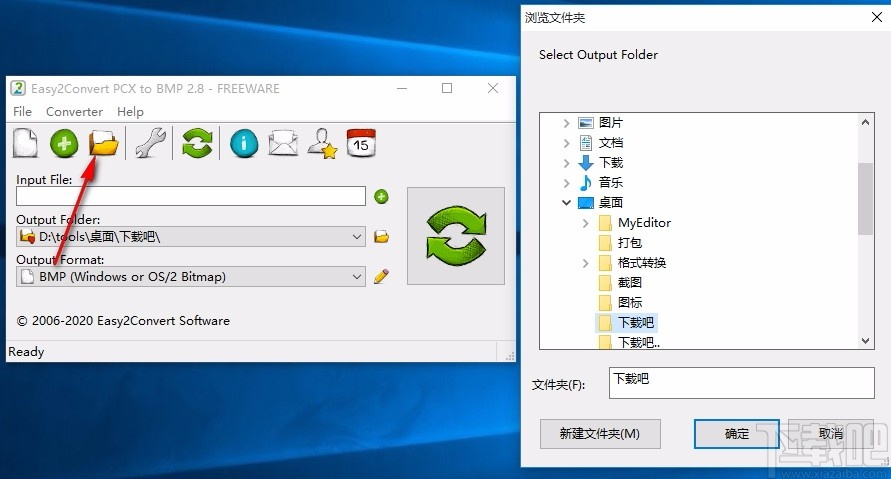
Task: Select the 图标 folder
Action: [630, 302]
